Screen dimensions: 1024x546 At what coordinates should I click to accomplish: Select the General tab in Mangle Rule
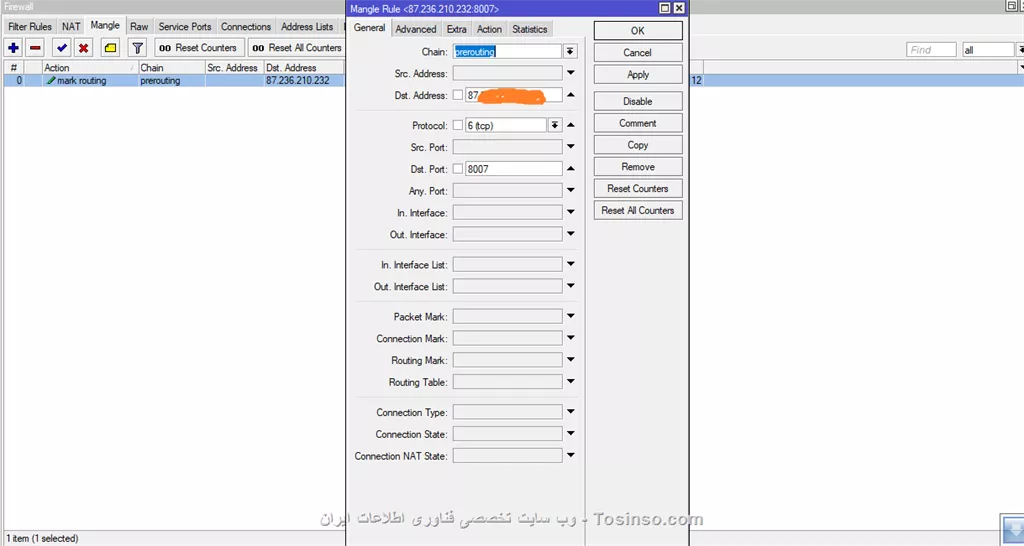coord(370,28)
